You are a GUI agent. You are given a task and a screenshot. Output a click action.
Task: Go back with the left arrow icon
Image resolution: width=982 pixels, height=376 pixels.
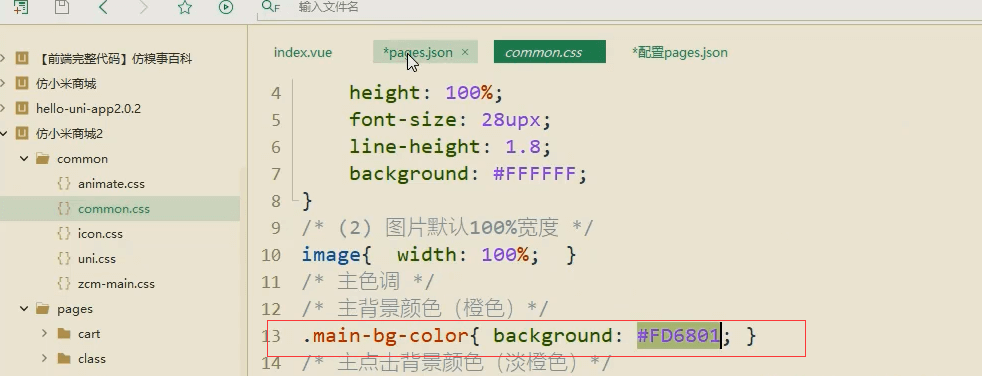[x=103, y=7]
